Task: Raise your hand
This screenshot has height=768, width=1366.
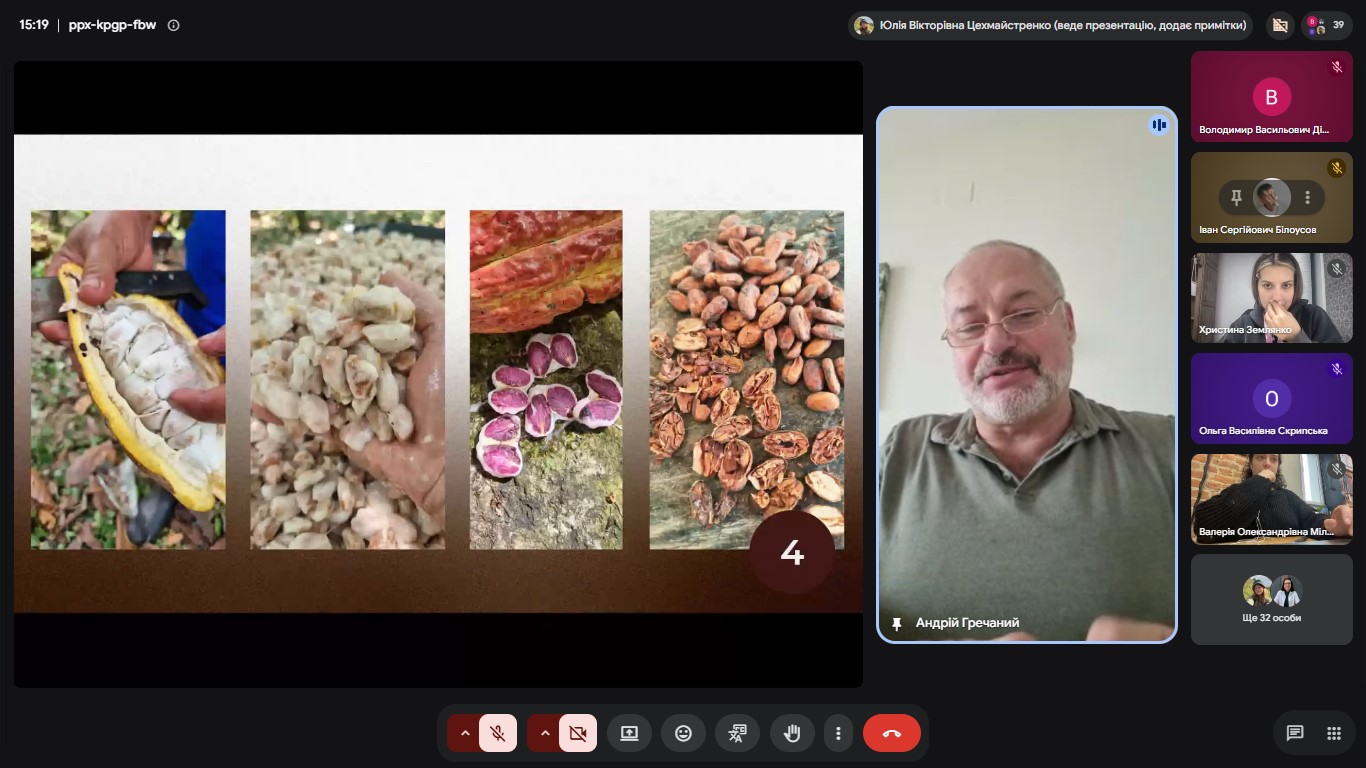Action: click(792, 733)
